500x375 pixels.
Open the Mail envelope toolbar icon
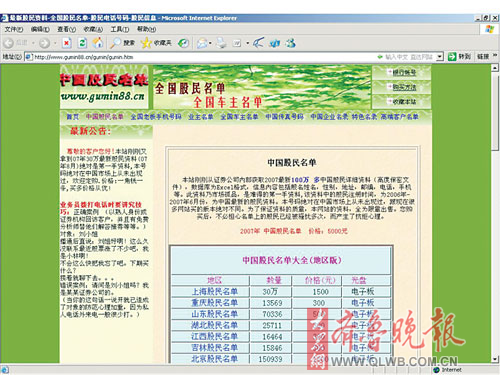tap(202, 43)
